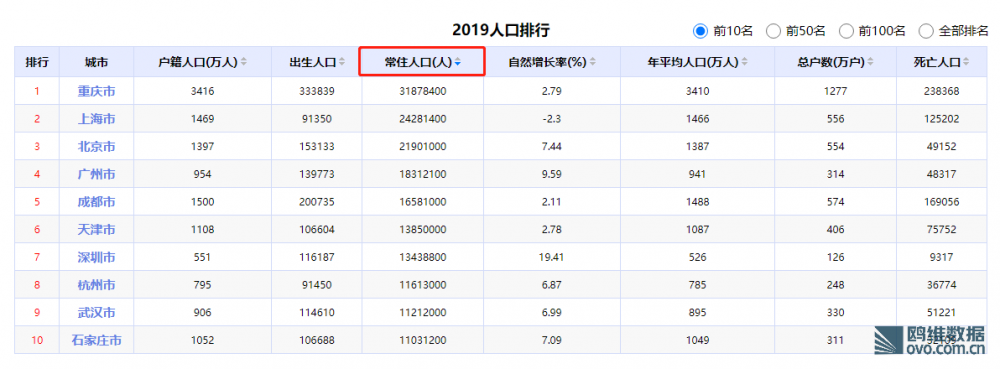Open the 重庆市 city link
This screenshot has width=1000, height=369.
point(96,91)
